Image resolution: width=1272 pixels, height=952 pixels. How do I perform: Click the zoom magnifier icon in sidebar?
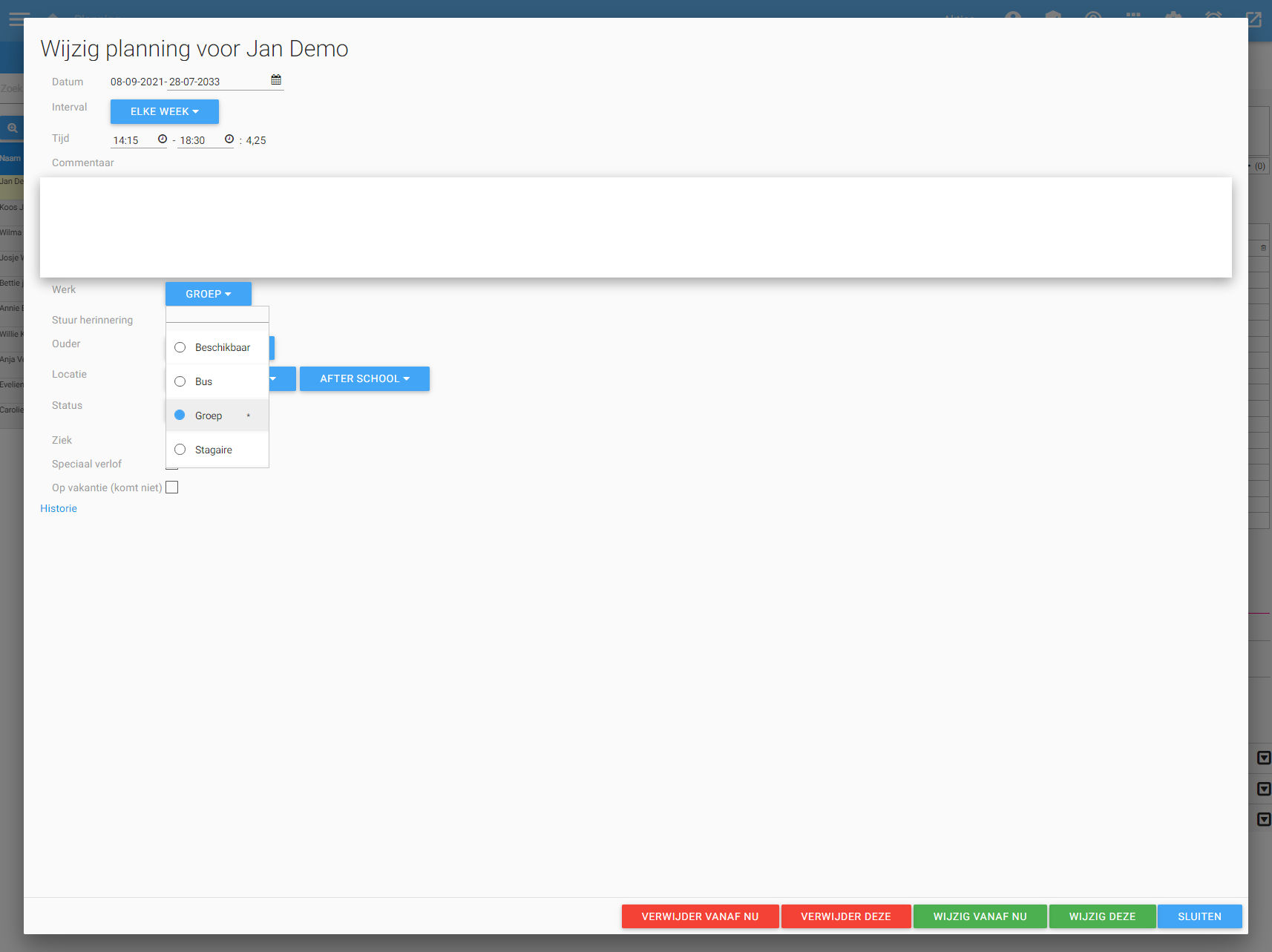coord(13,128)
